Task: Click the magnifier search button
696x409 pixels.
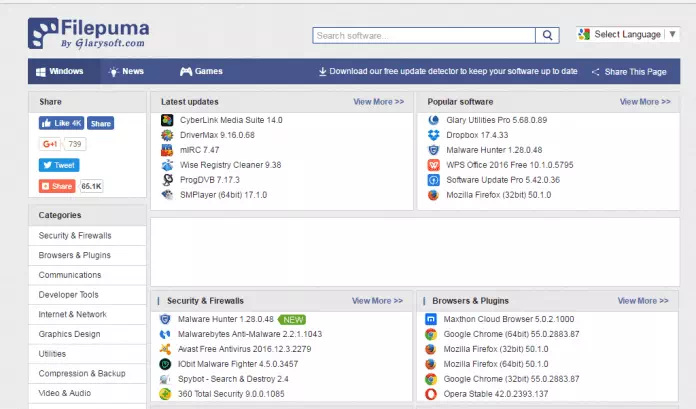Action: [x=547, y=36]
